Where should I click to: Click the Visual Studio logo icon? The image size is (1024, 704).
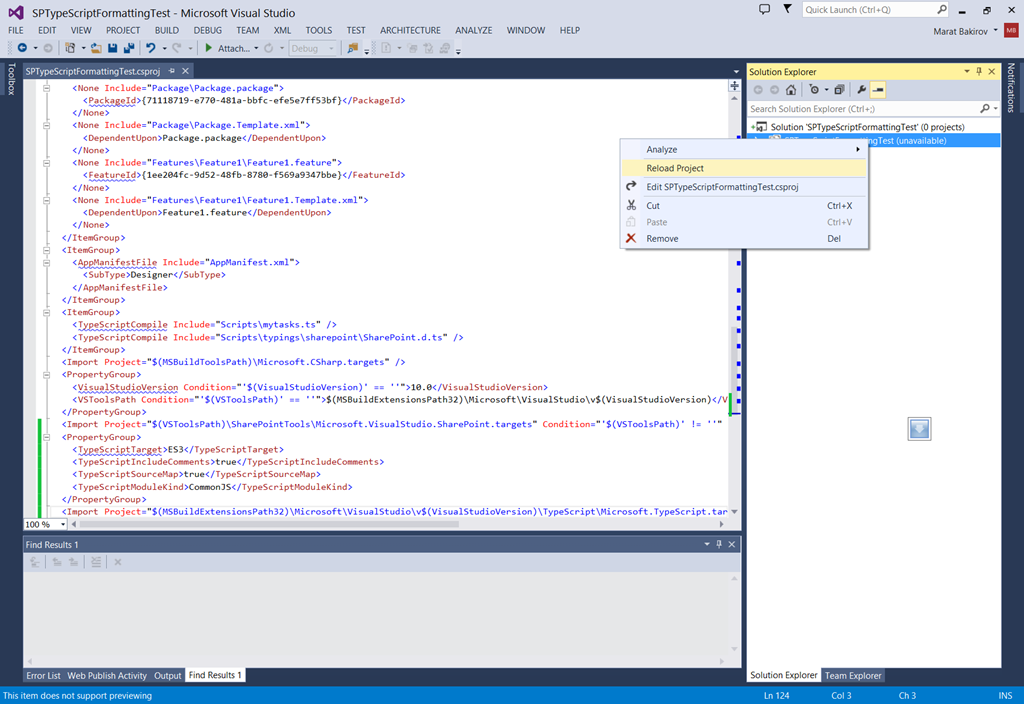coord(16,12)
